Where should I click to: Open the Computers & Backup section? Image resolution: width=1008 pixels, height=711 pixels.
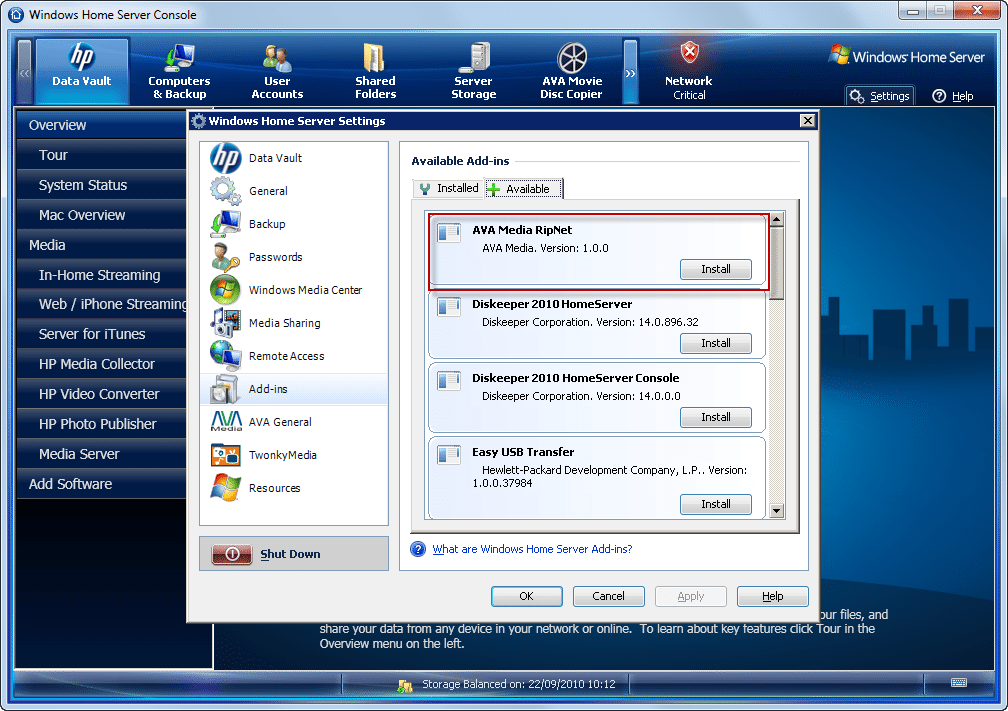coord(179,70)
